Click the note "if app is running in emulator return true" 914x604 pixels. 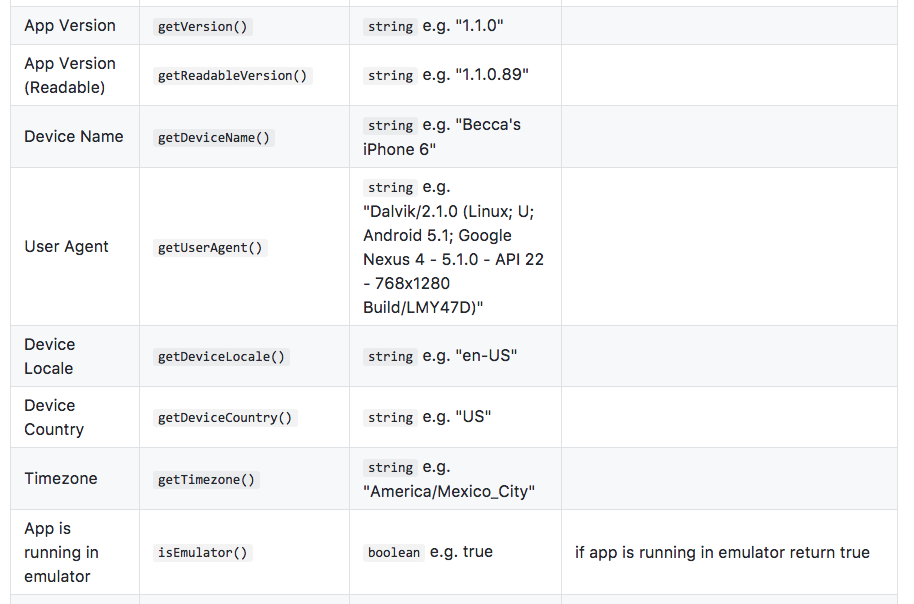(722, 552)
